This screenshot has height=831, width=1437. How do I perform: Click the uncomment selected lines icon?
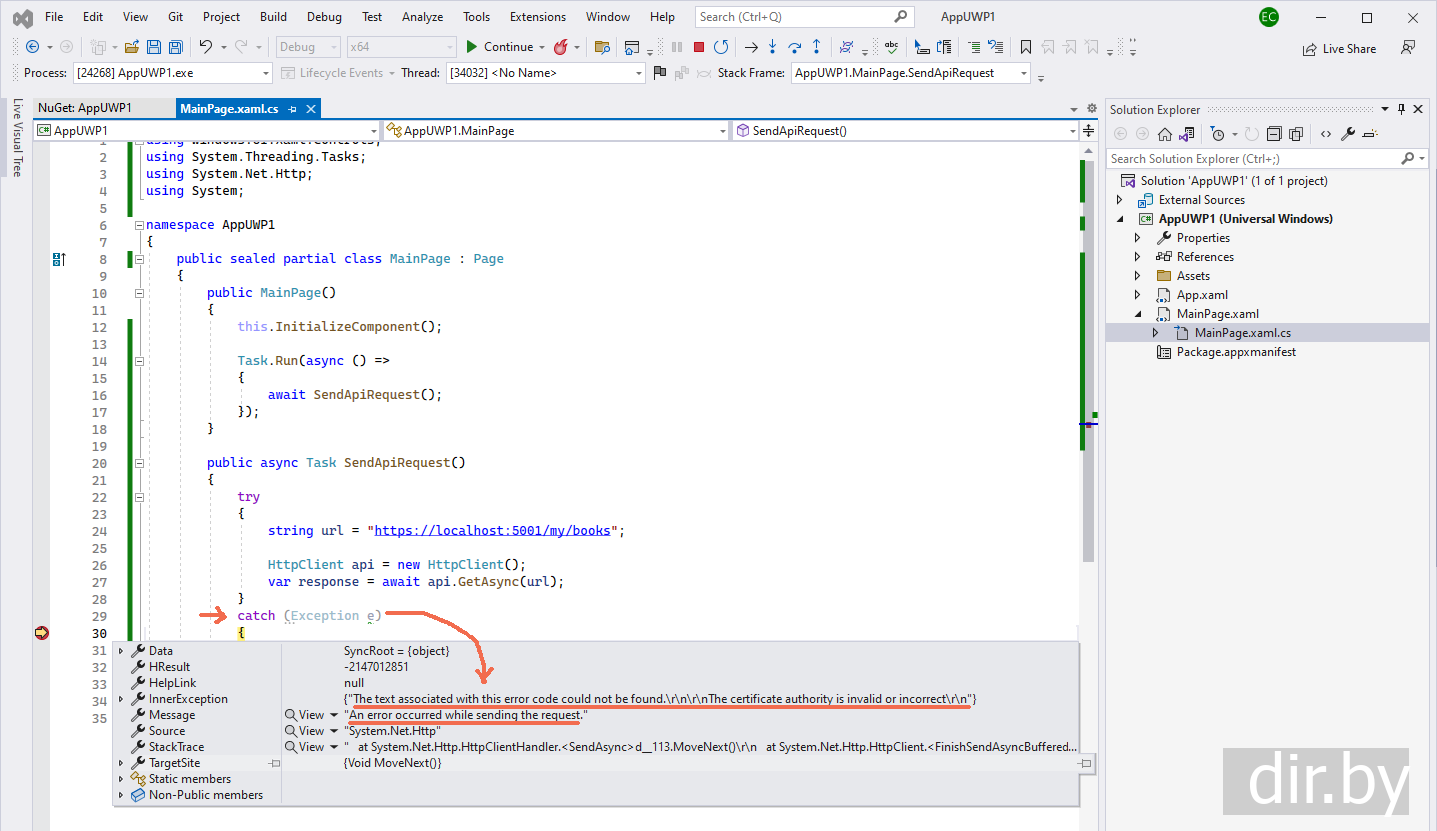click(x=995, y=47)
